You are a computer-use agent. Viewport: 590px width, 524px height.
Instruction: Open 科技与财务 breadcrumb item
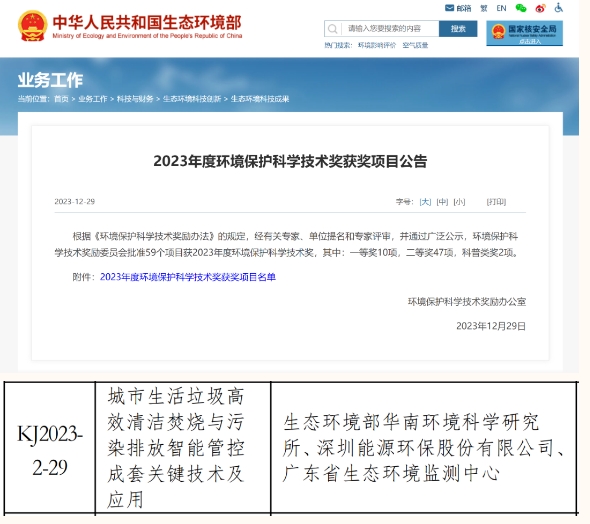135,99
